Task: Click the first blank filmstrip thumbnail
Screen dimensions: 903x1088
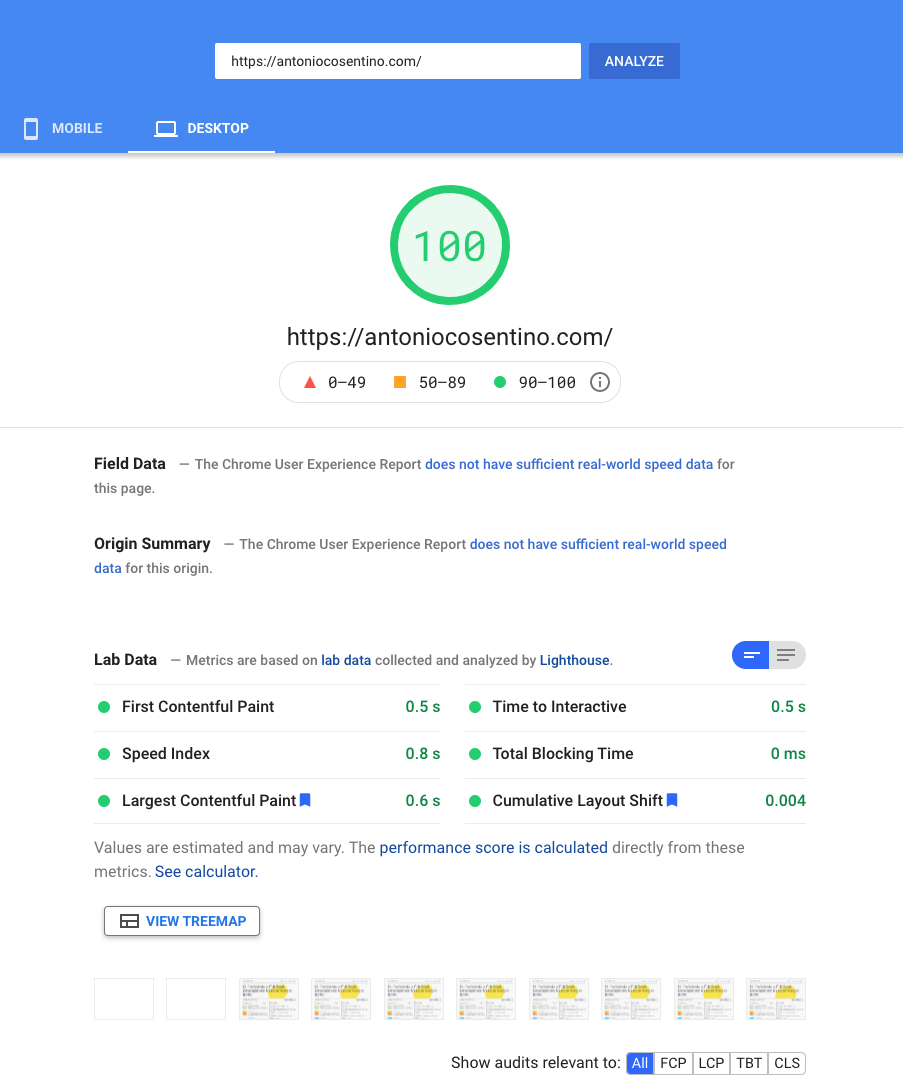Action: point(124,998)
